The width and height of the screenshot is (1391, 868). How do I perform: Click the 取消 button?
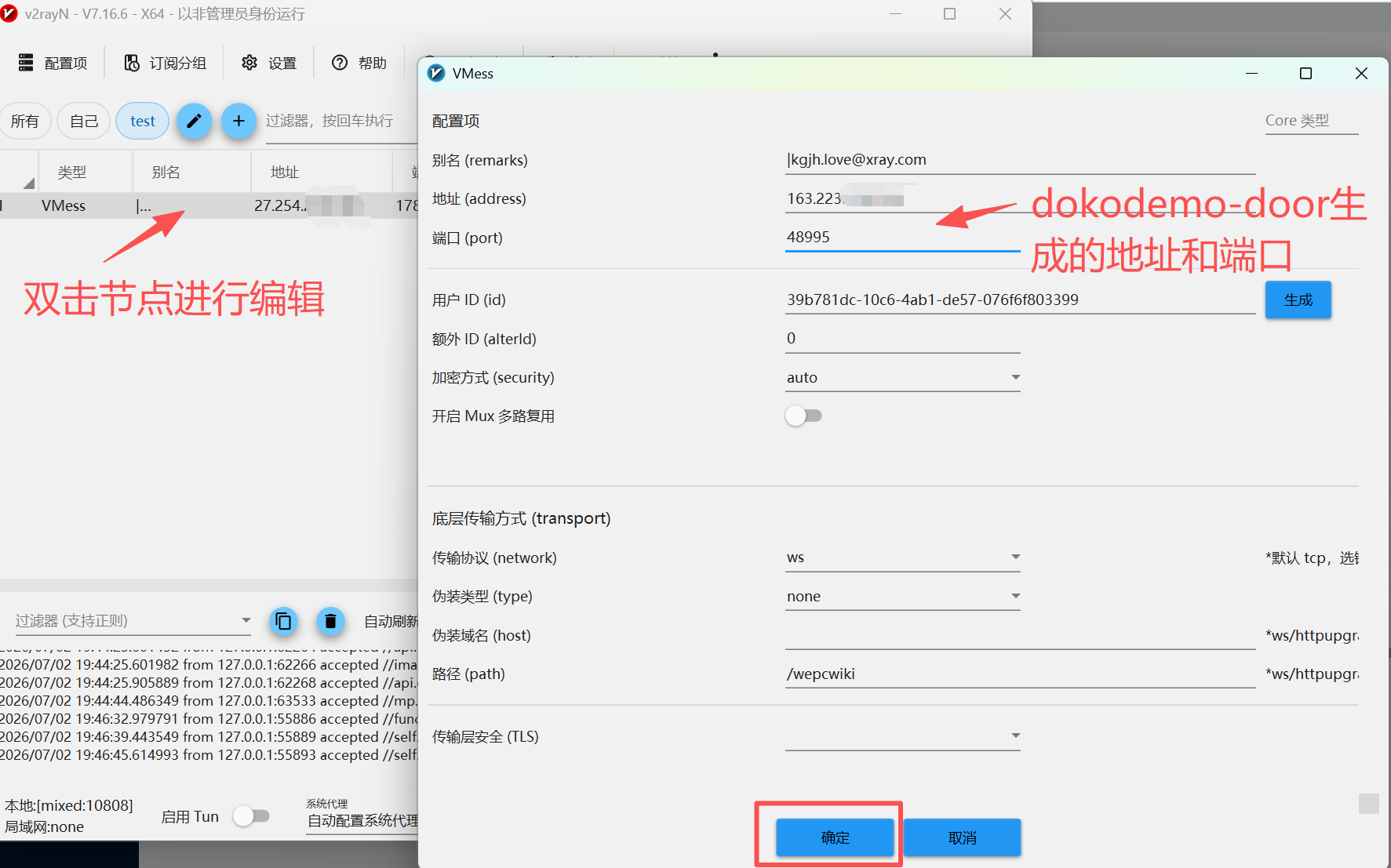962,837
